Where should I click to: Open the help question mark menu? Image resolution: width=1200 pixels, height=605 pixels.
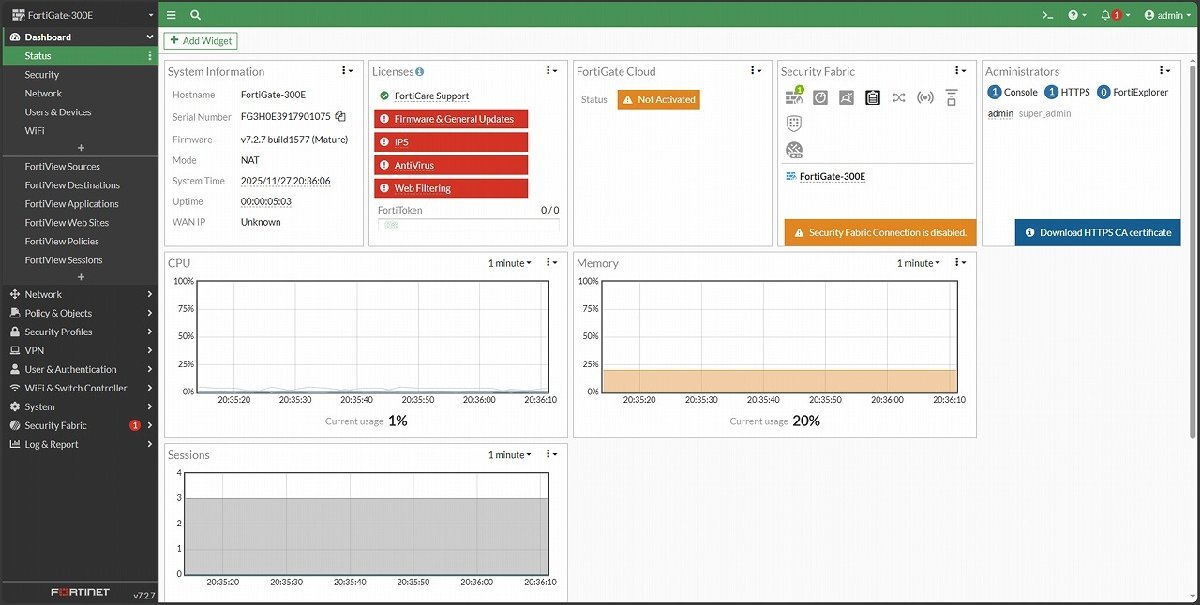[x=1076, y=15]
